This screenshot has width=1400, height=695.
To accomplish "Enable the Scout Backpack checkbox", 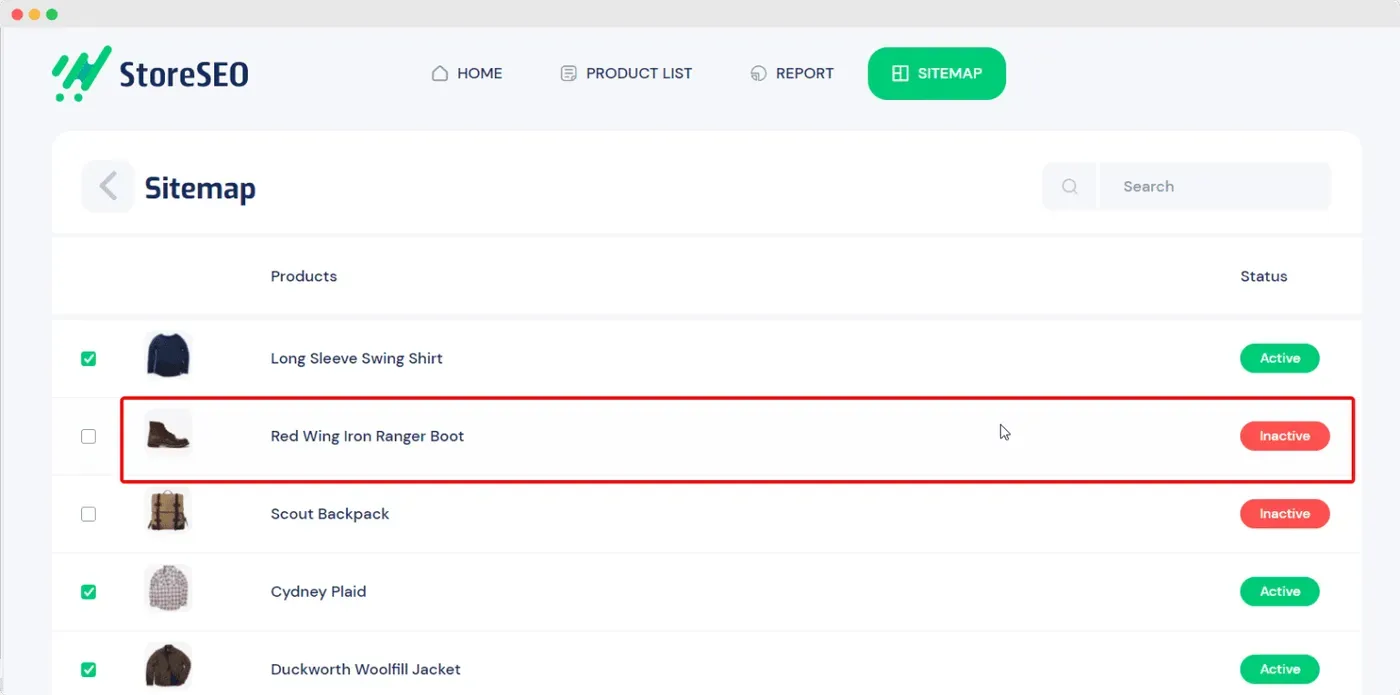I will click(88, 514).
